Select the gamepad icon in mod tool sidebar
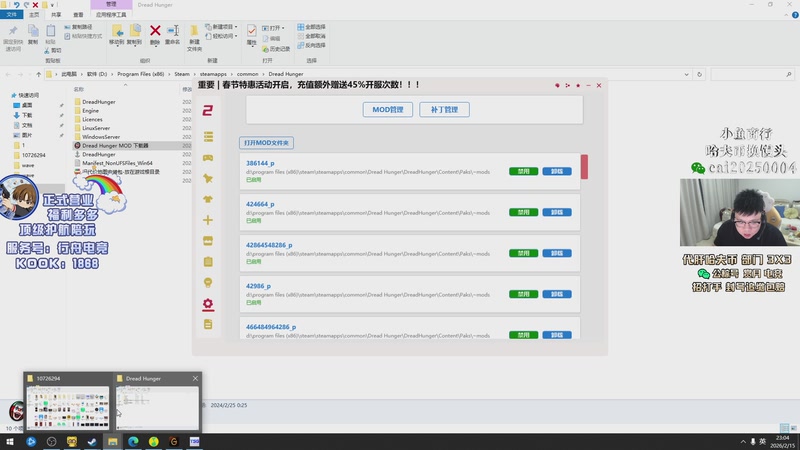 tap(208, 158)
